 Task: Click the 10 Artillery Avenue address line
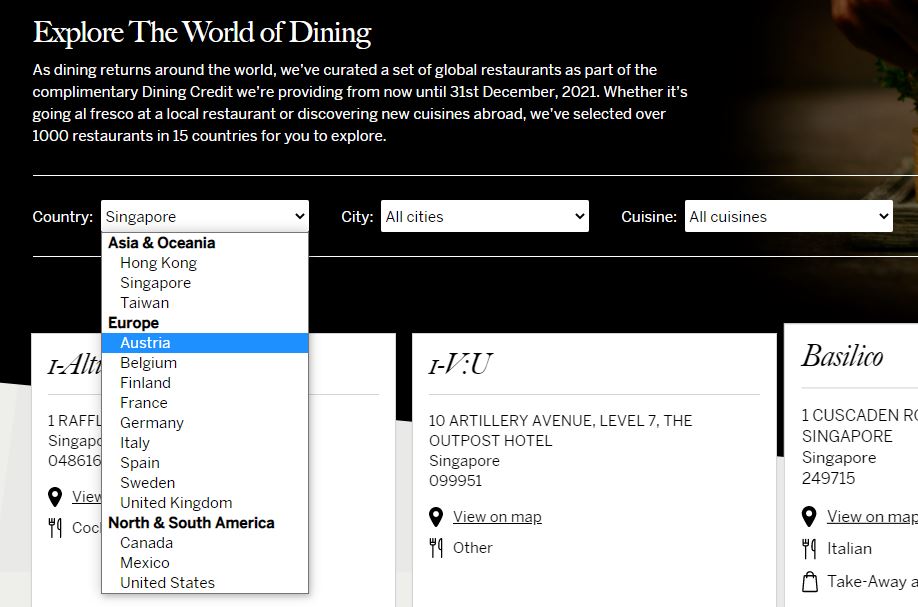[x=560, y=421]
